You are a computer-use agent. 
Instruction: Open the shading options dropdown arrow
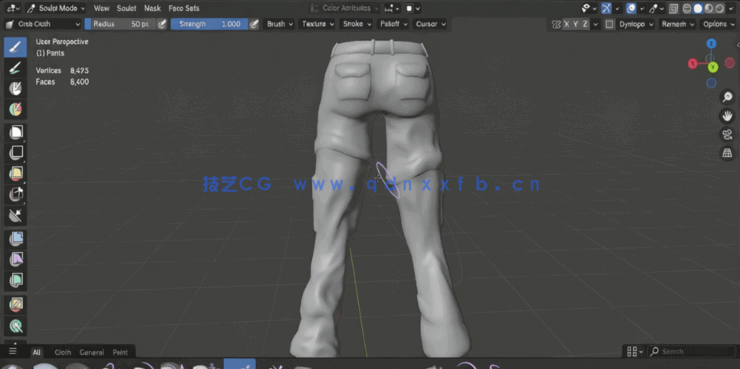pyautogui.click(x=732, y=8)
